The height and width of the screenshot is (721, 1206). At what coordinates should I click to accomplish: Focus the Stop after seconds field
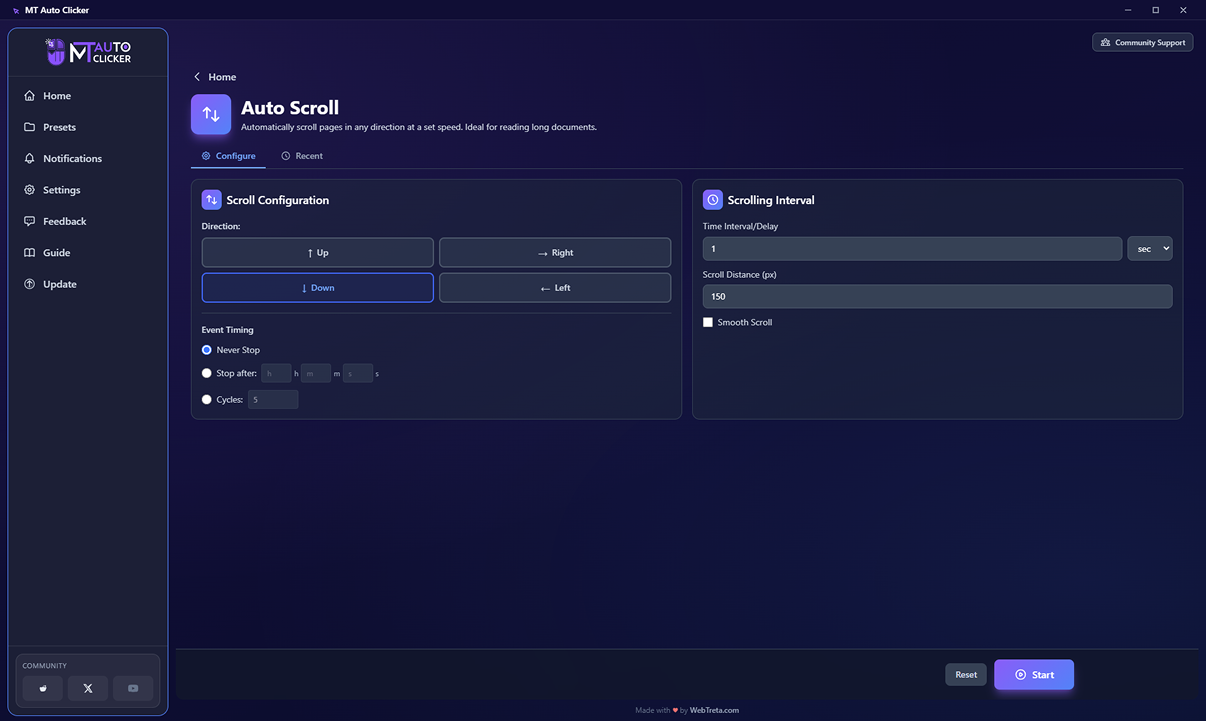(358, 373)
